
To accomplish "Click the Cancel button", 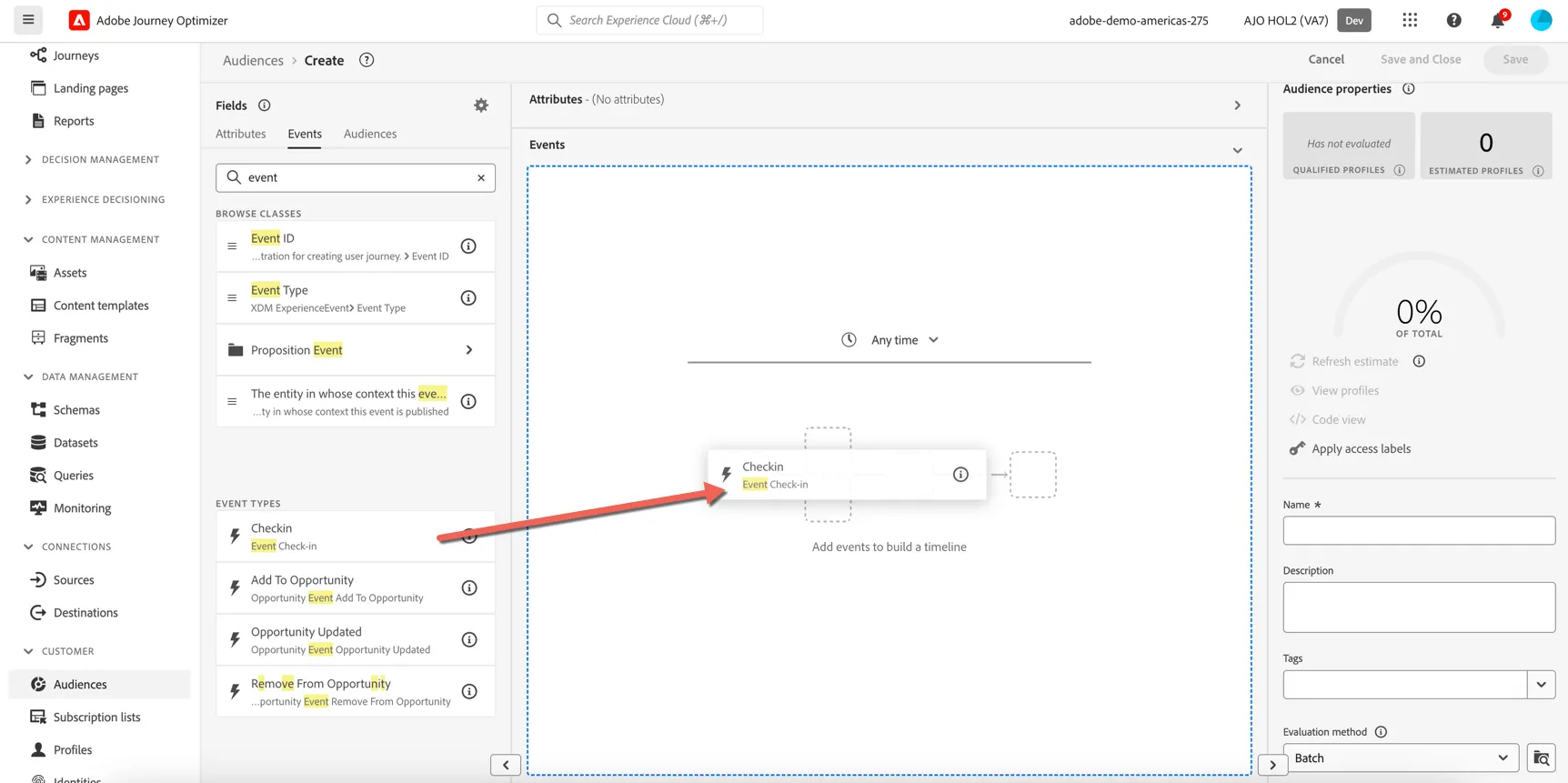I will [x=1326, y=59].
